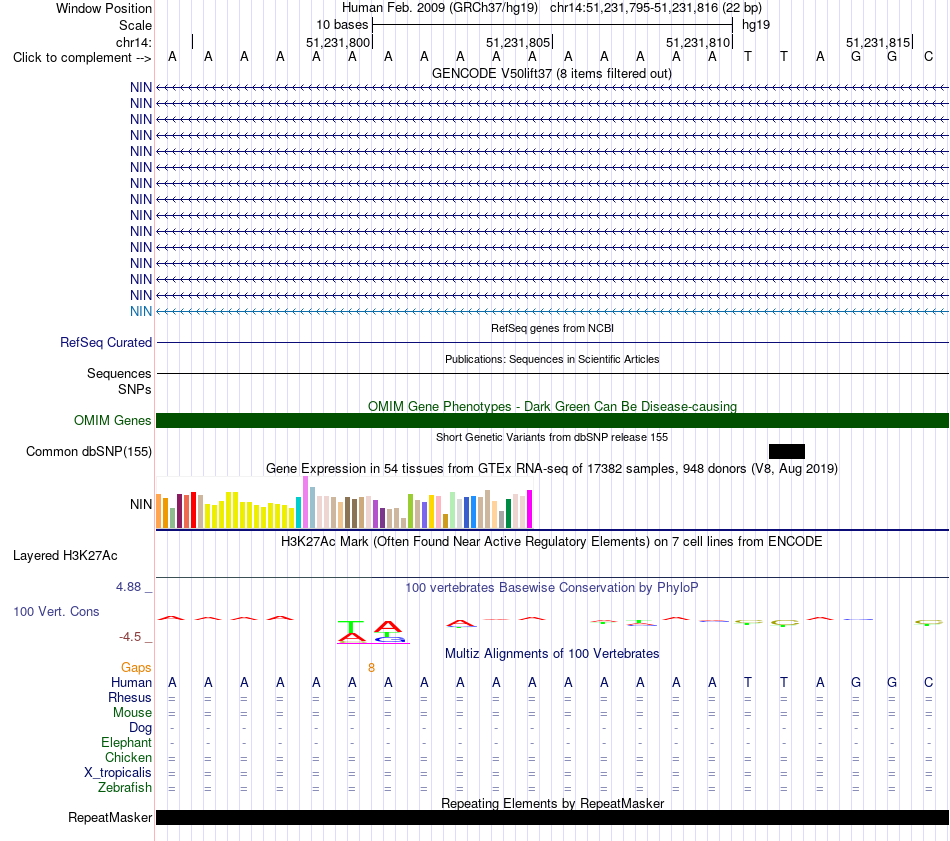
Task: Click the 51,231,815 position label
Action: pos(878,42)
